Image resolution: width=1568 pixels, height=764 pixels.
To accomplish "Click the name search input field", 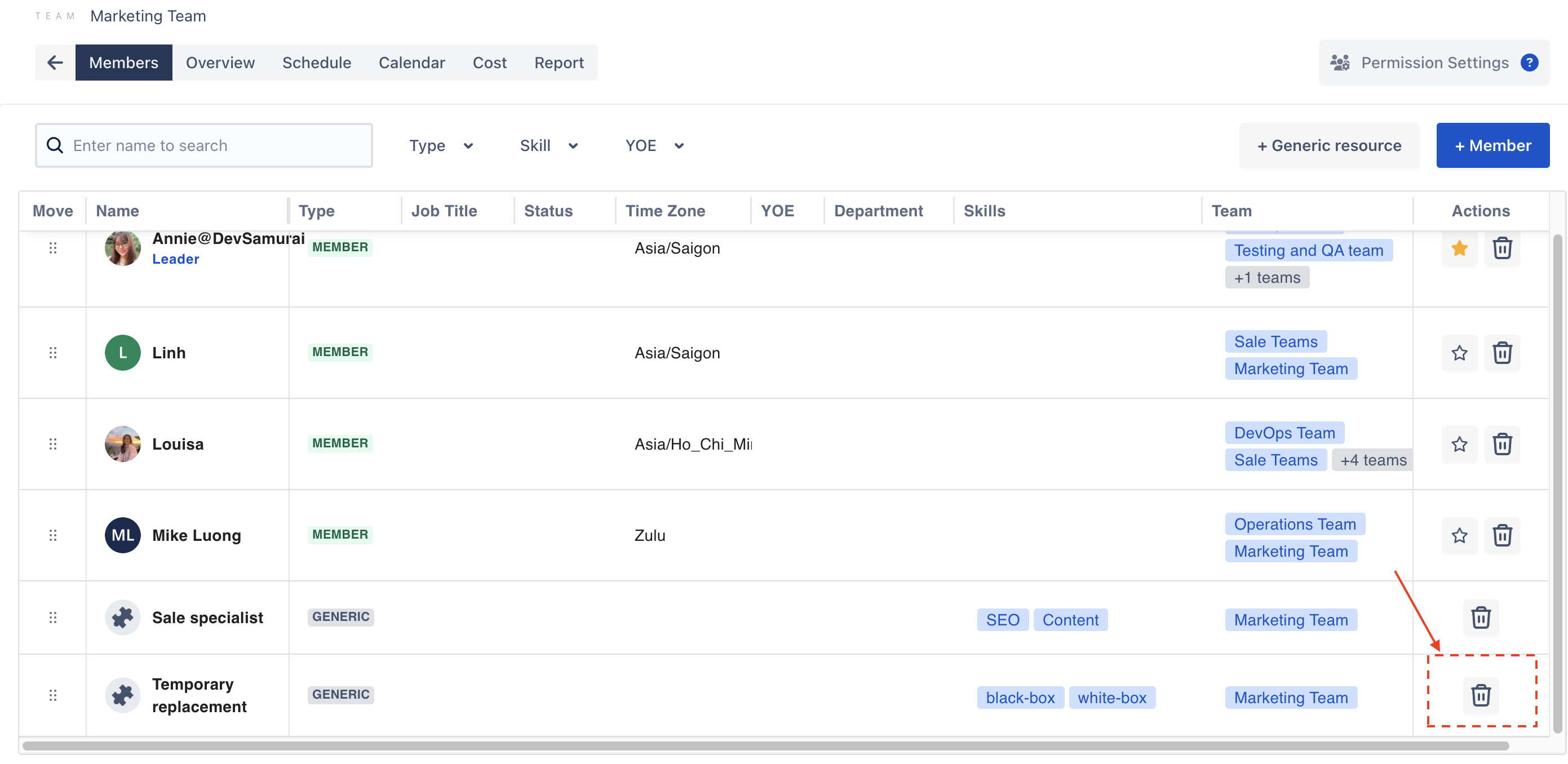I will [x=205, y=145].
